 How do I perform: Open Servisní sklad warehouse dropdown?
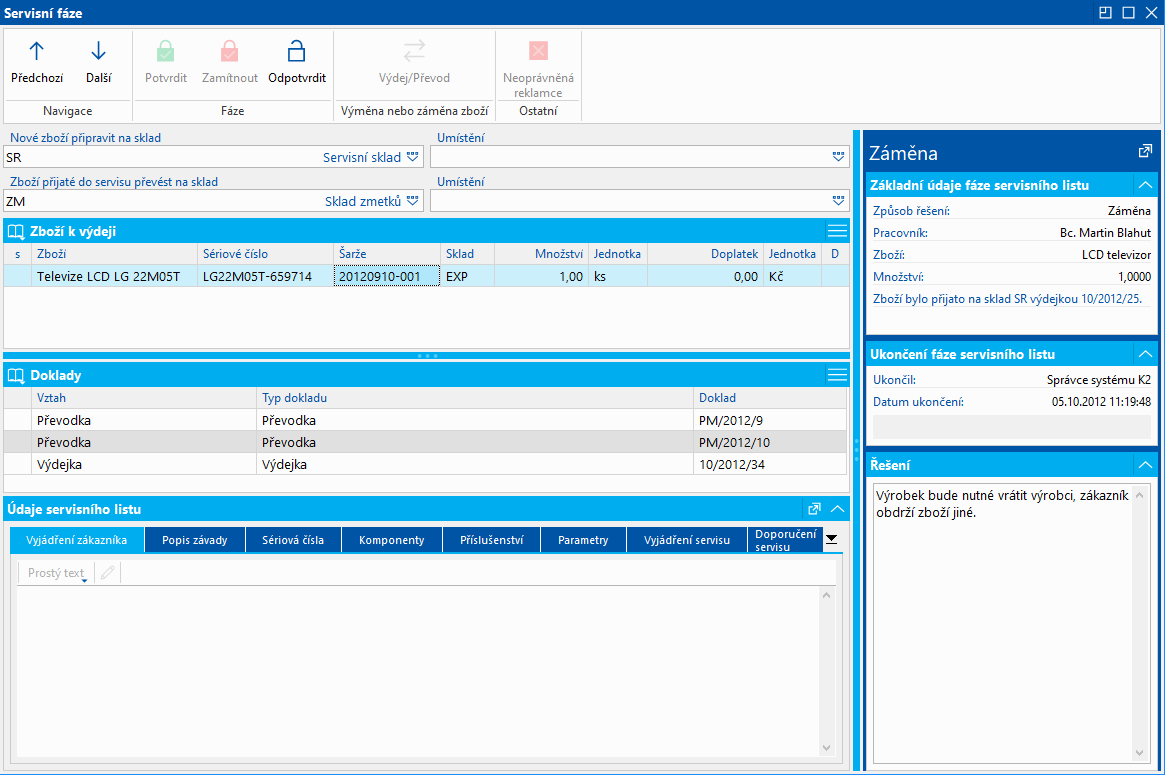[x=412, y=157]
